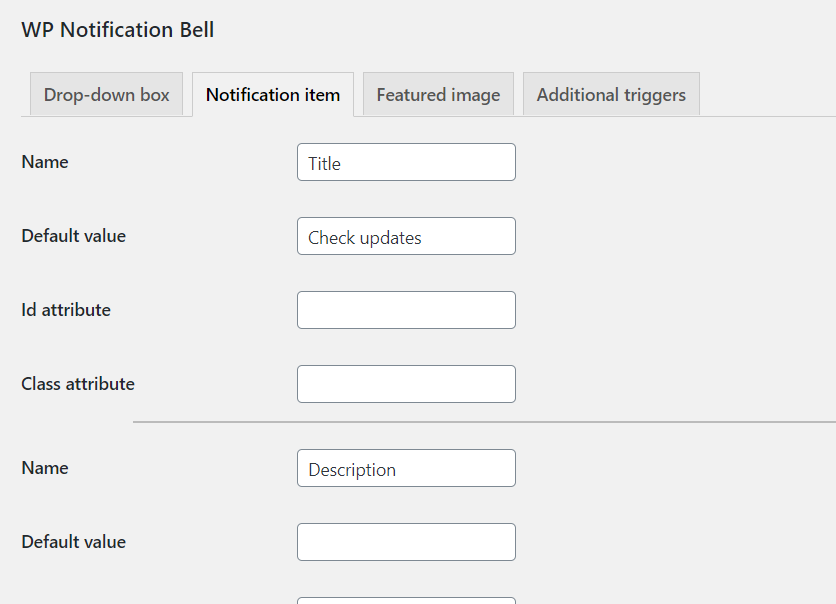The width and height of the screenshot is (836, 604).
Task: Click the WP Notification Bell heading
Action: coord(118,30)
